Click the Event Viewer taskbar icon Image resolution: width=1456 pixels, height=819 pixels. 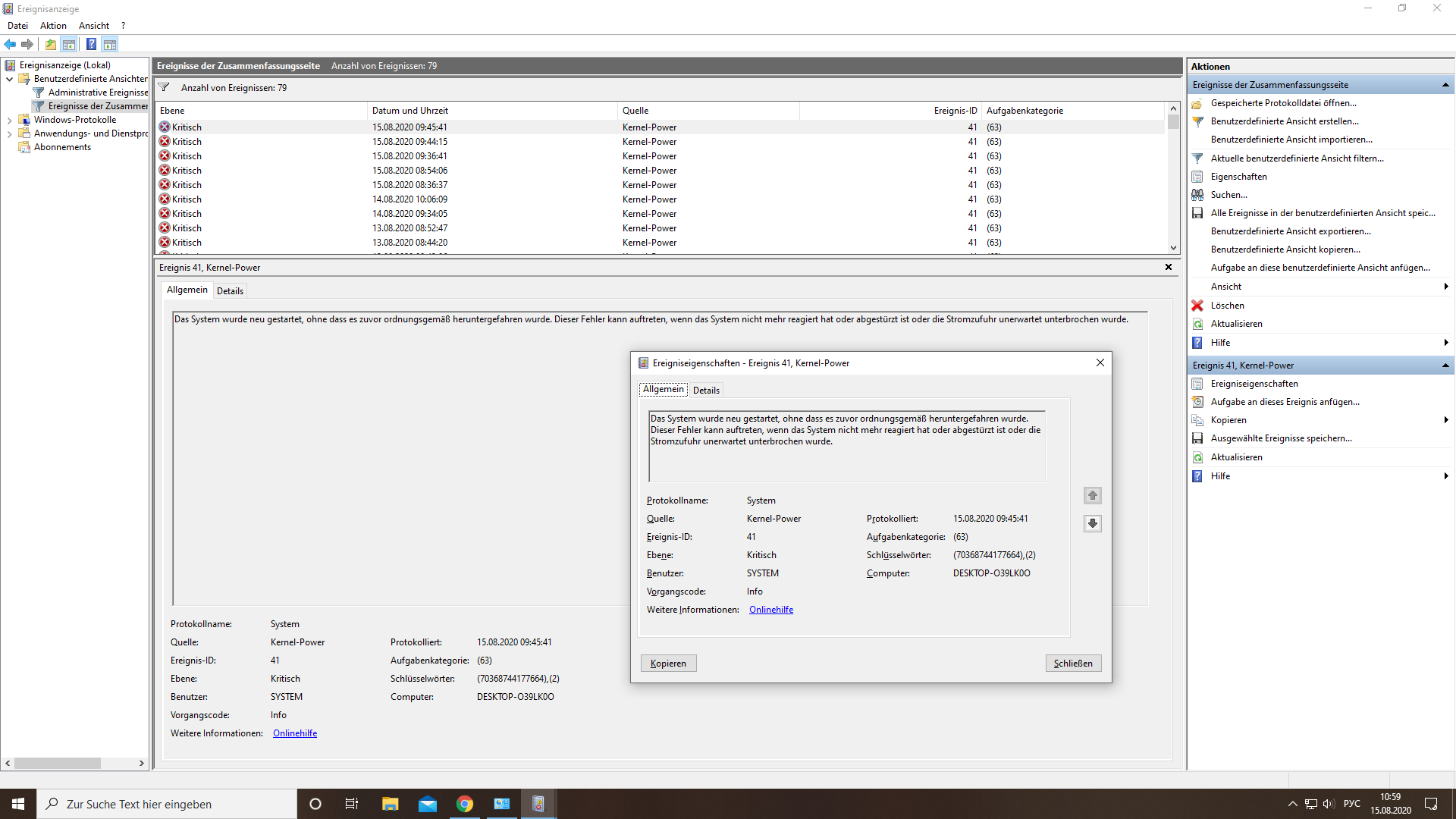(x=538, y=804)
